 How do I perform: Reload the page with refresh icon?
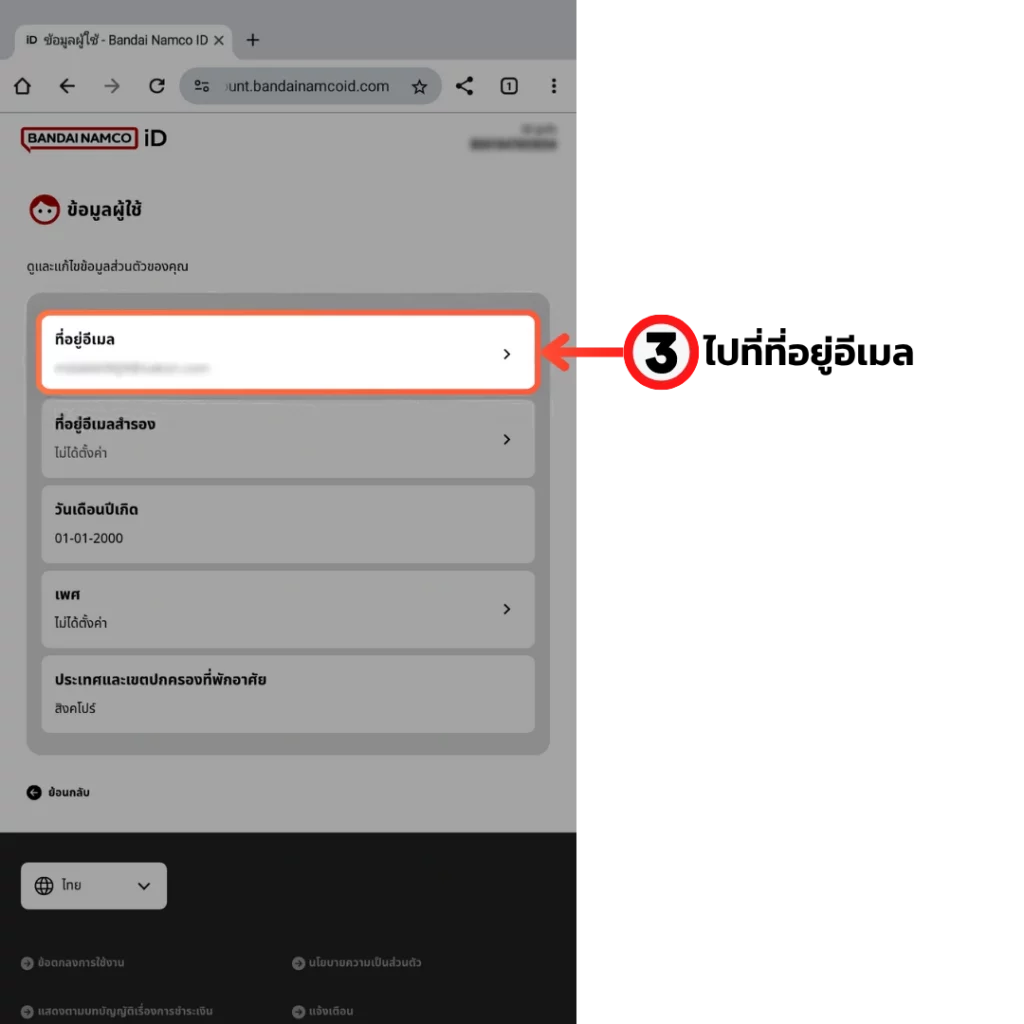(x=157, y=86)
